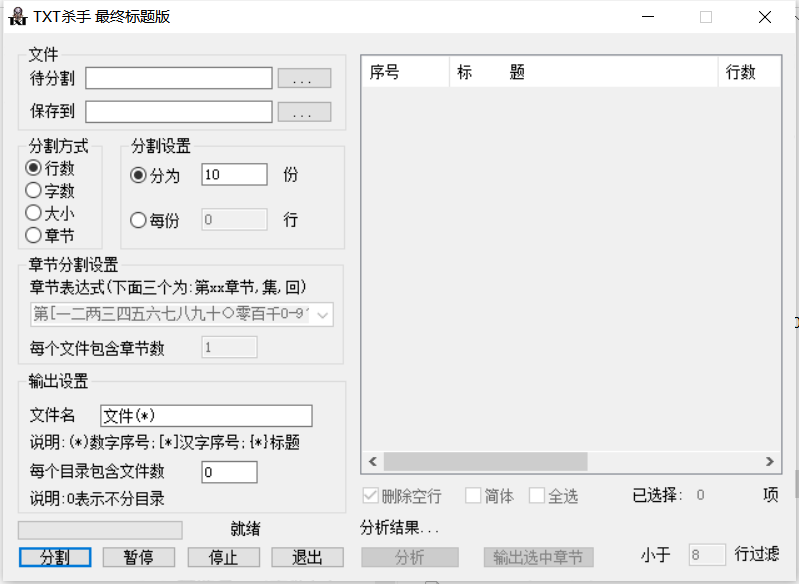
Task: Click browse button for 待分割 file
Action: tap(304, 78)
